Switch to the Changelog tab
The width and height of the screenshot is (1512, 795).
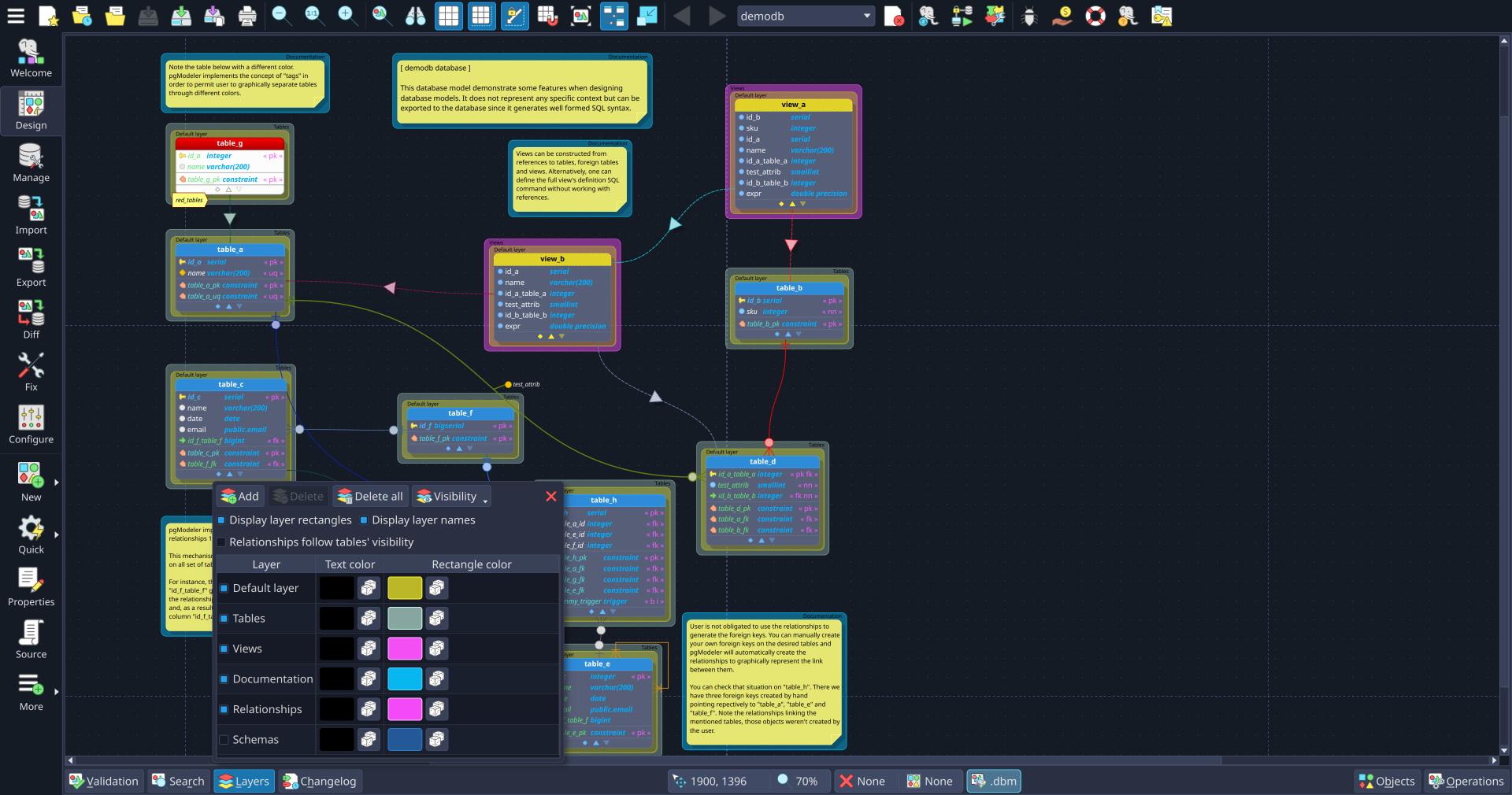point(320,781)
